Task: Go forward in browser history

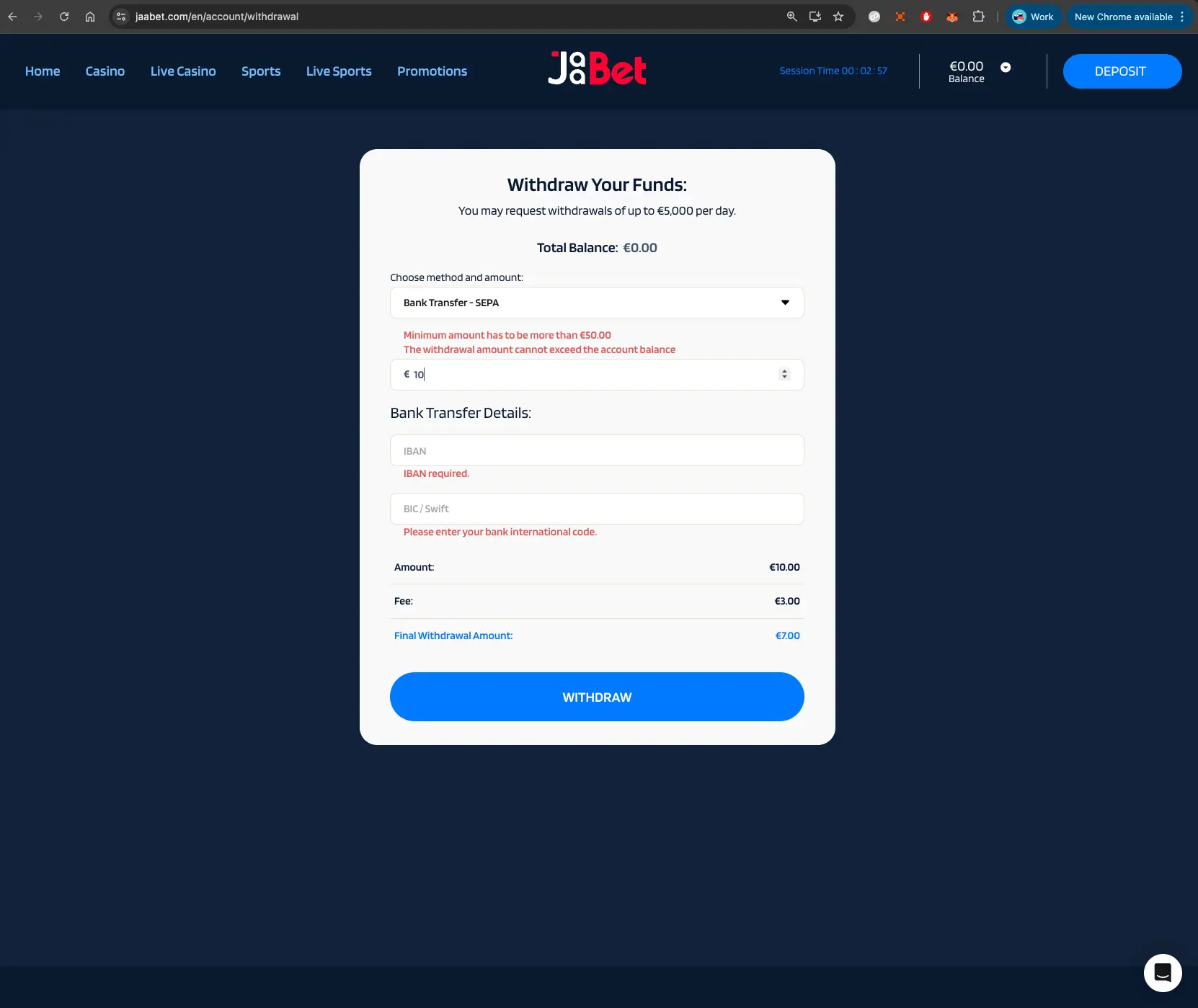Action: [38, 17]
